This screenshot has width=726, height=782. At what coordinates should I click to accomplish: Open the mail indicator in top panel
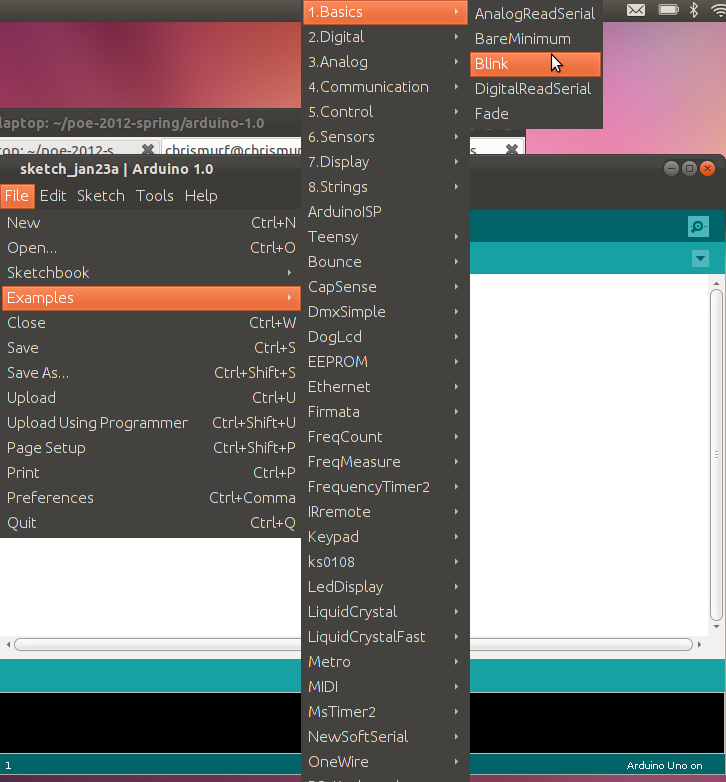pos(636,10)
